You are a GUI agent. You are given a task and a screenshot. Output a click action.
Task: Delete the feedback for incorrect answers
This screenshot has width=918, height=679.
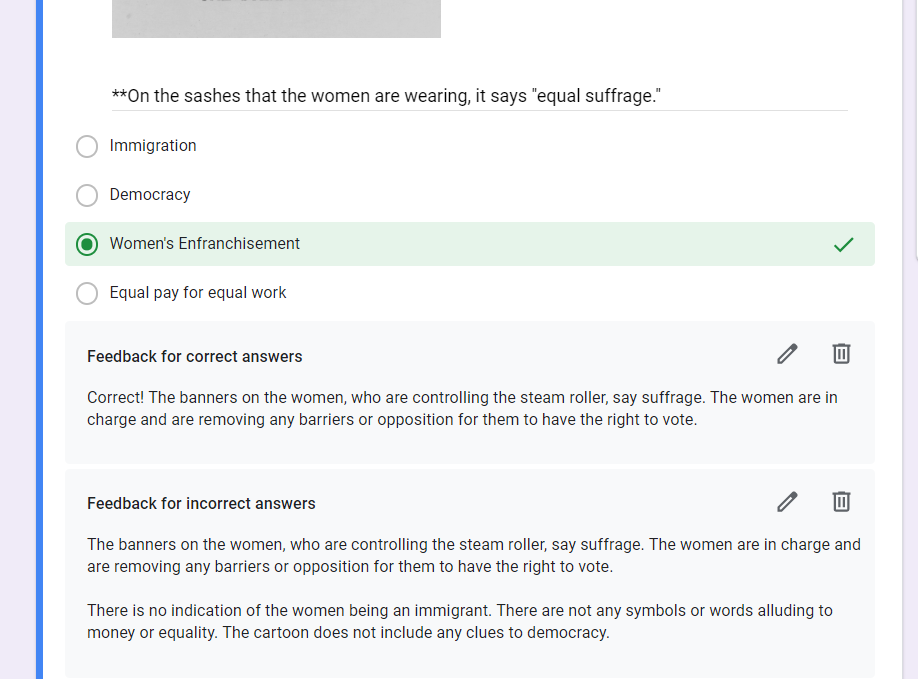point(842,501)
